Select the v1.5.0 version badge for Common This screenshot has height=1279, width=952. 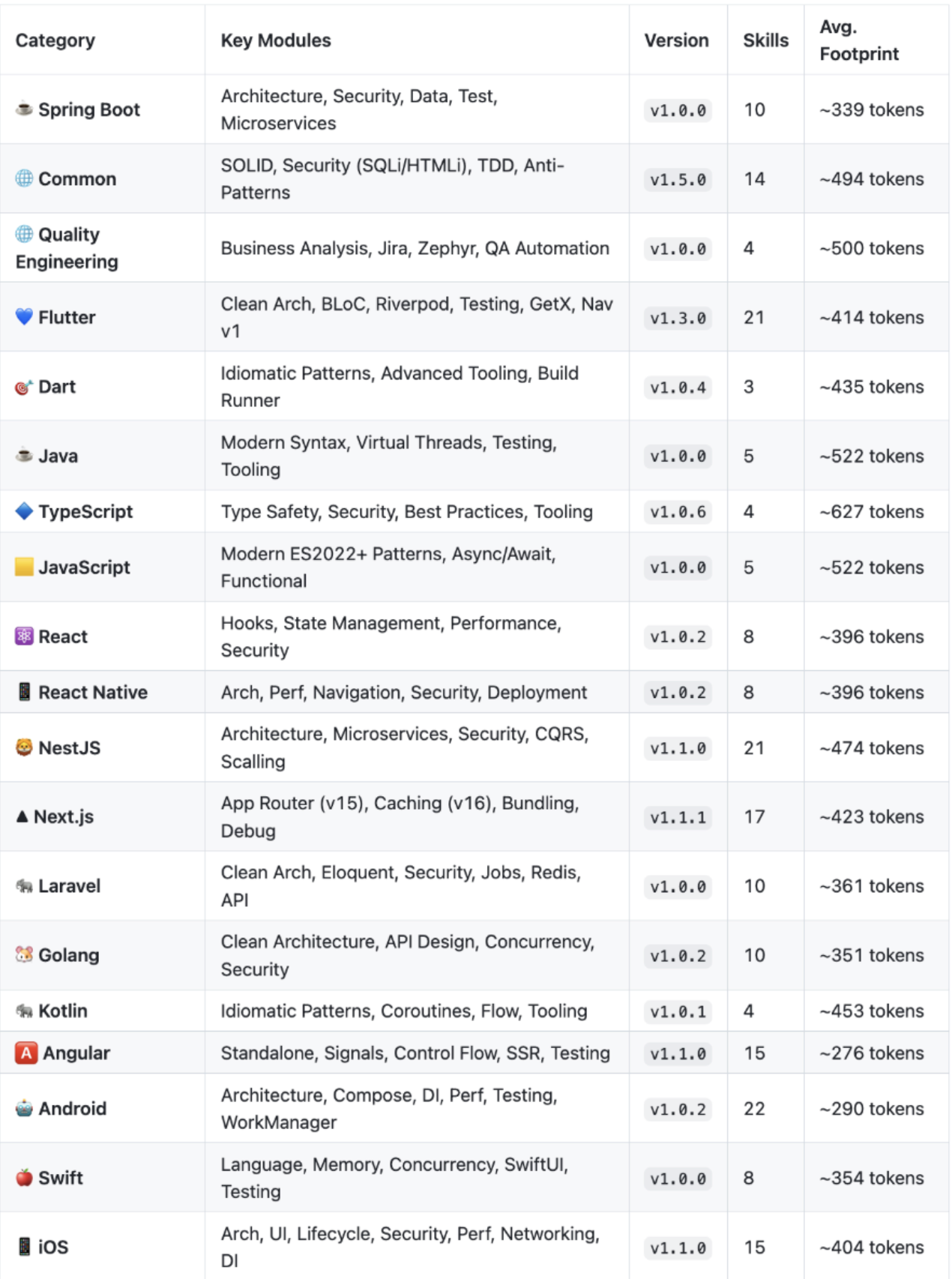(678, 179)
